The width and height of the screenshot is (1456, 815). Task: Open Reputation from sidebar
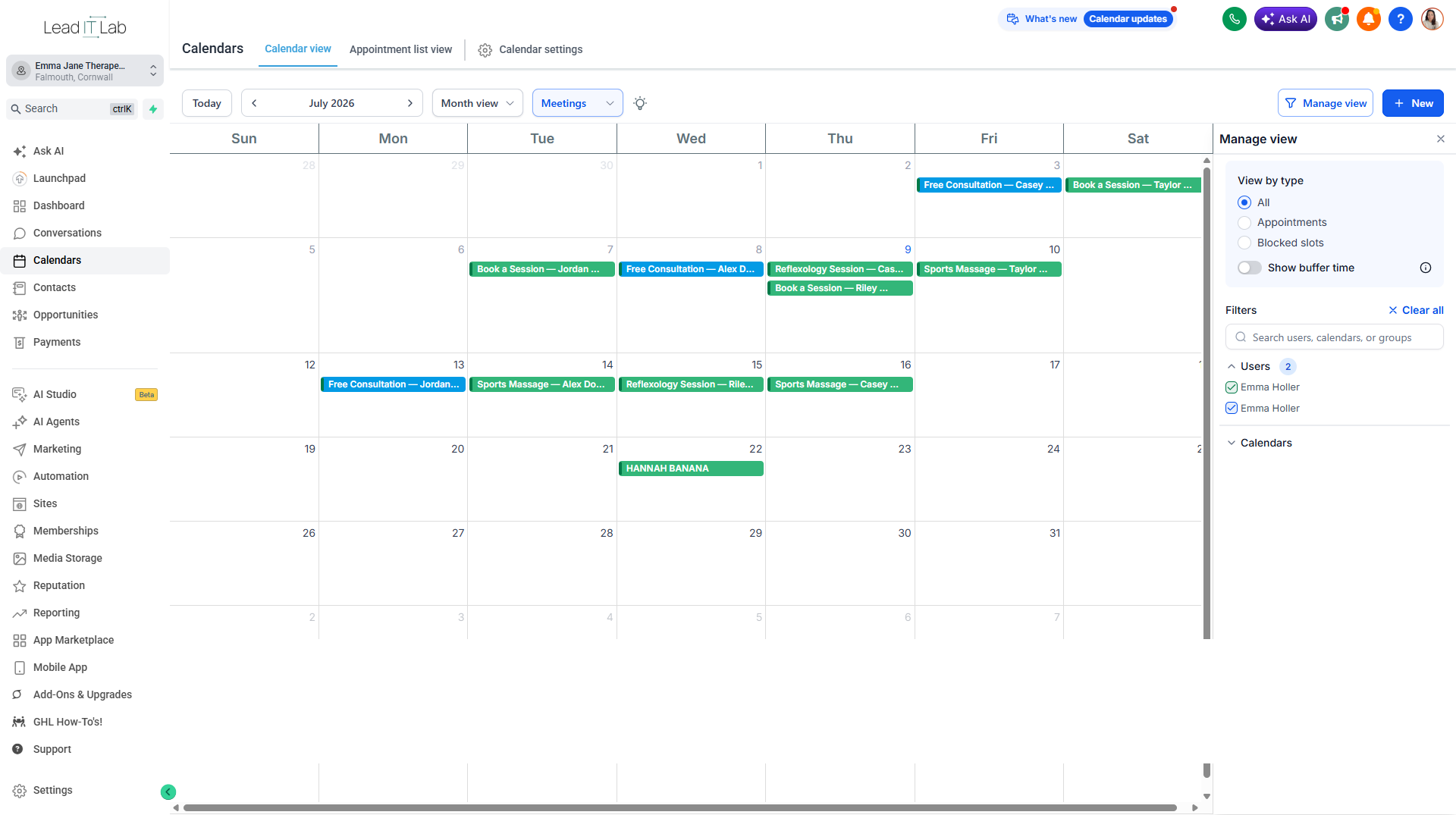click(84, 585)
